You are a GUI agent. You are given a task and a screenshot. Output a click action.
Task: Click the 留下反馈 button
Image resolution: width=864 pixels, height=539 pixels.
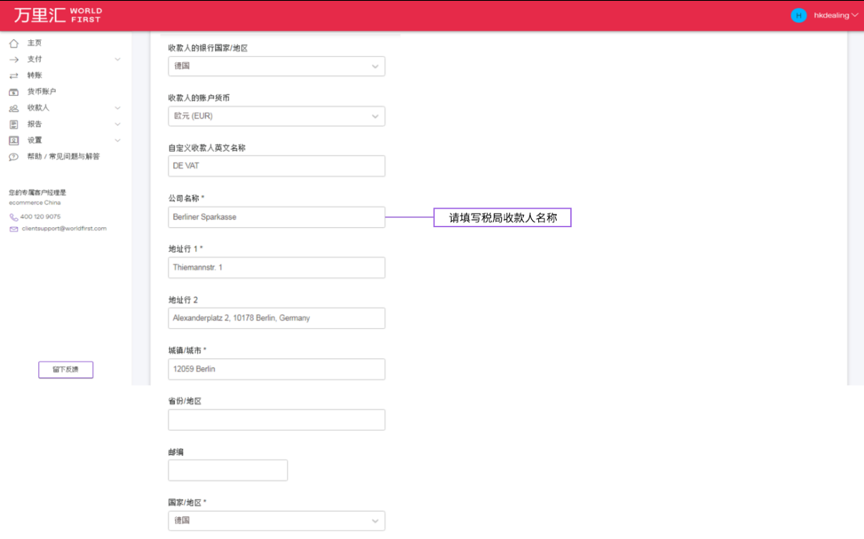66,369
